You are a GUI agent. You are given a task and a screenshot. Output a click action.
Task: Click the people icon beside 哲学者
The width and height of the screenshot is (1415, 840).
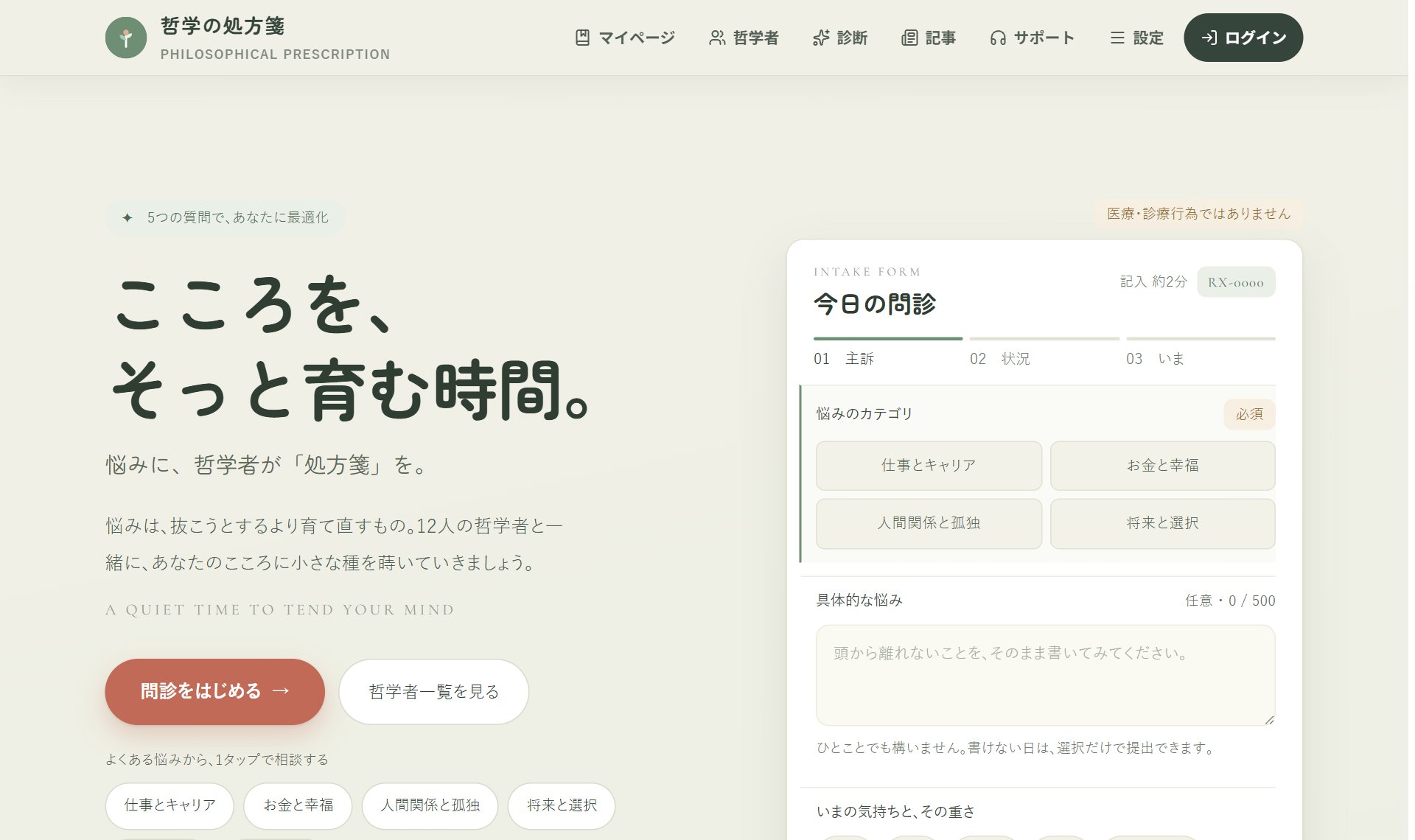(717, 38)
